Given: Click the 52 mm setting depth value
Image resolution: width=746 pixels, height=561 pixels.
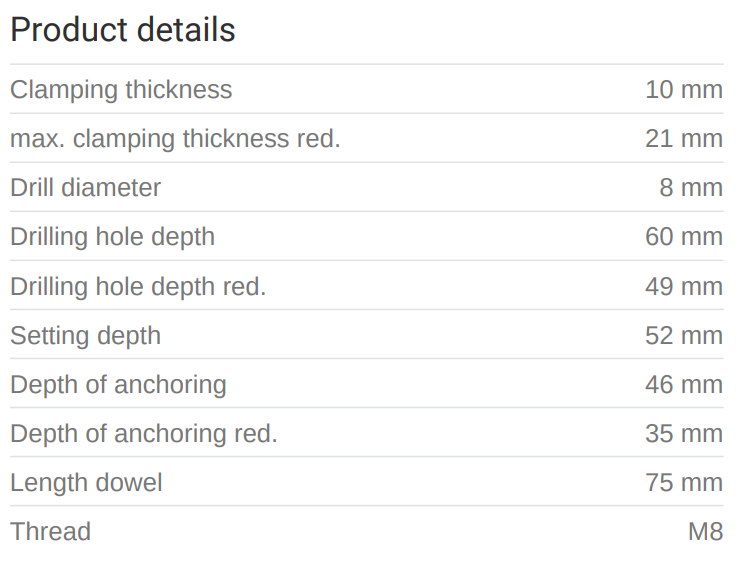Looking at the screenshot, I should click(684, 335).
